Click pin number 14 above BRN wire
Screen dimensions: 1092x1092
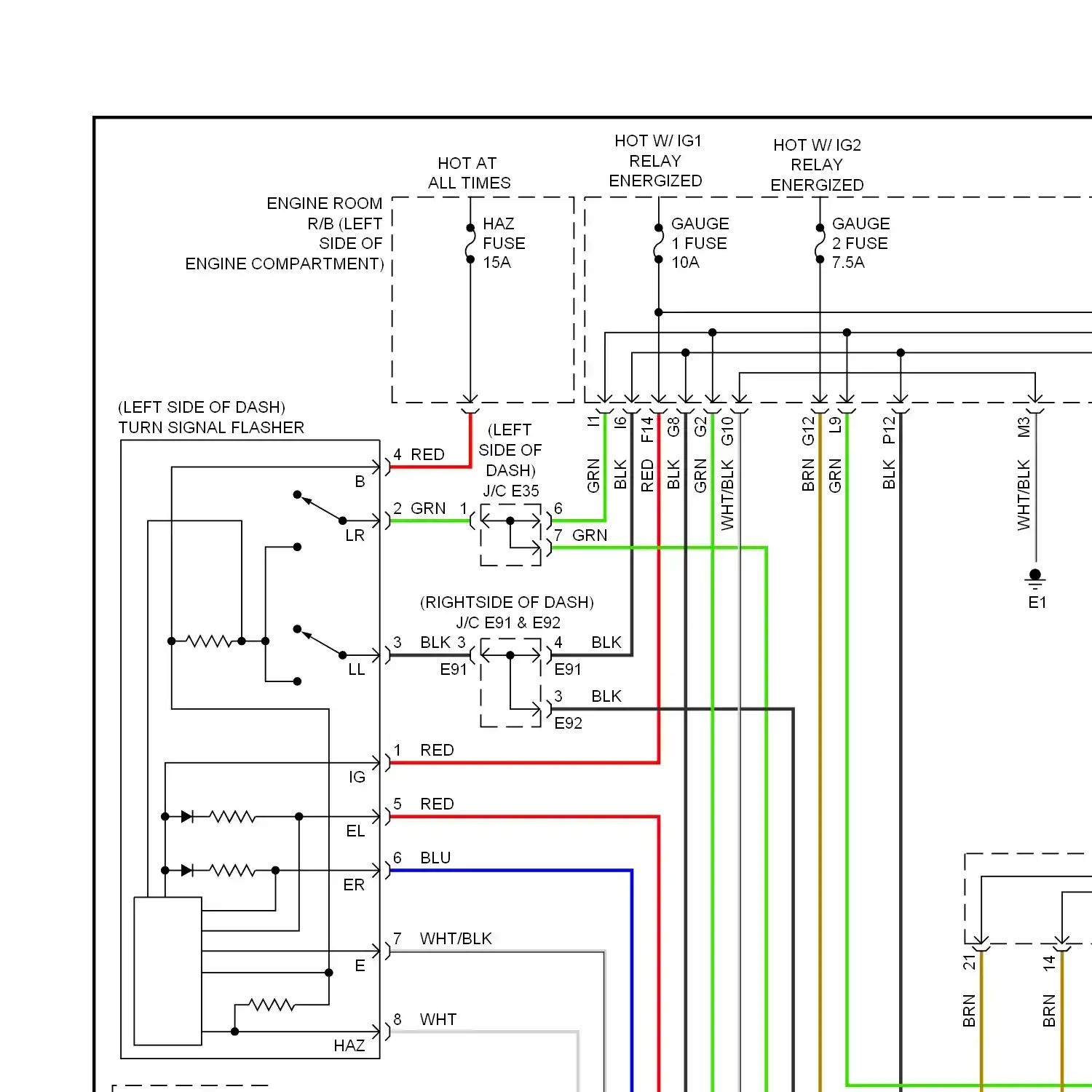click(1049, 962)
